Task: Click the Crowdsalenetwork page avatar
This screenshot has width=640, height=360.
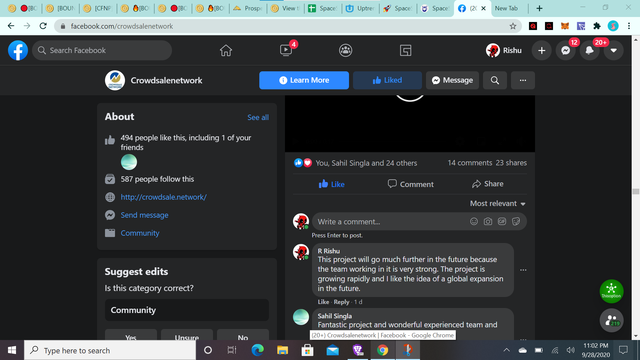Action: [x=115, y=80]
